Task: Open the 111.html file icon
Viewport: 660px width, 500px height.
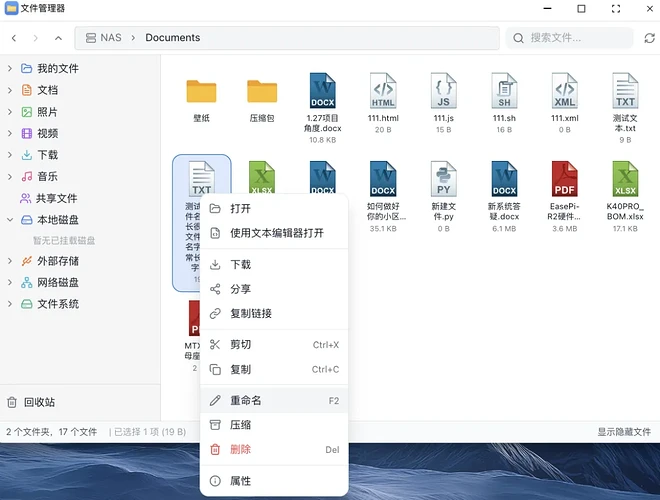Action: (x=383, y=92)
